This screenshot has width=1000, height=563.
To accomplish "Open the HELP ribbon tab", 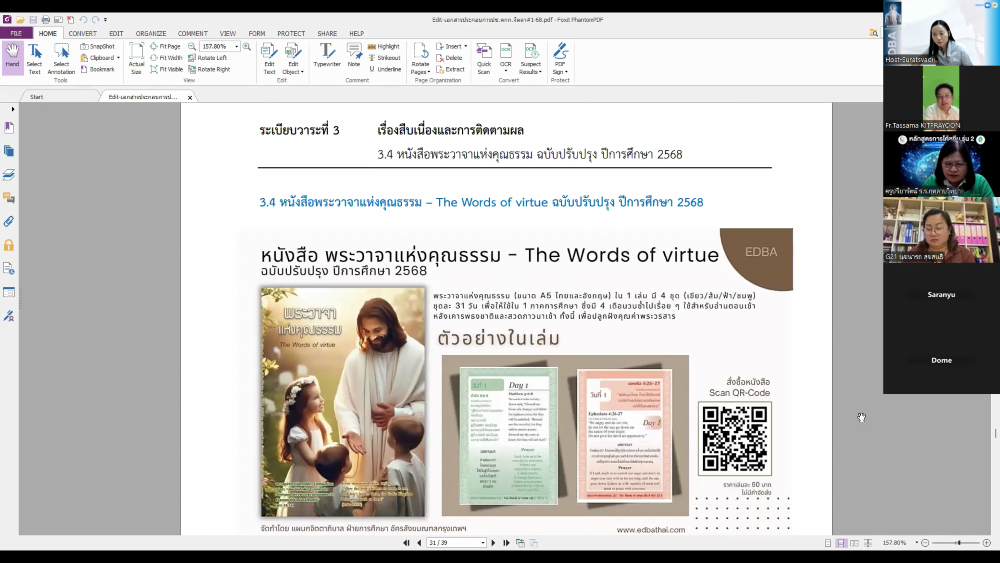I will (x=357, y=33).
